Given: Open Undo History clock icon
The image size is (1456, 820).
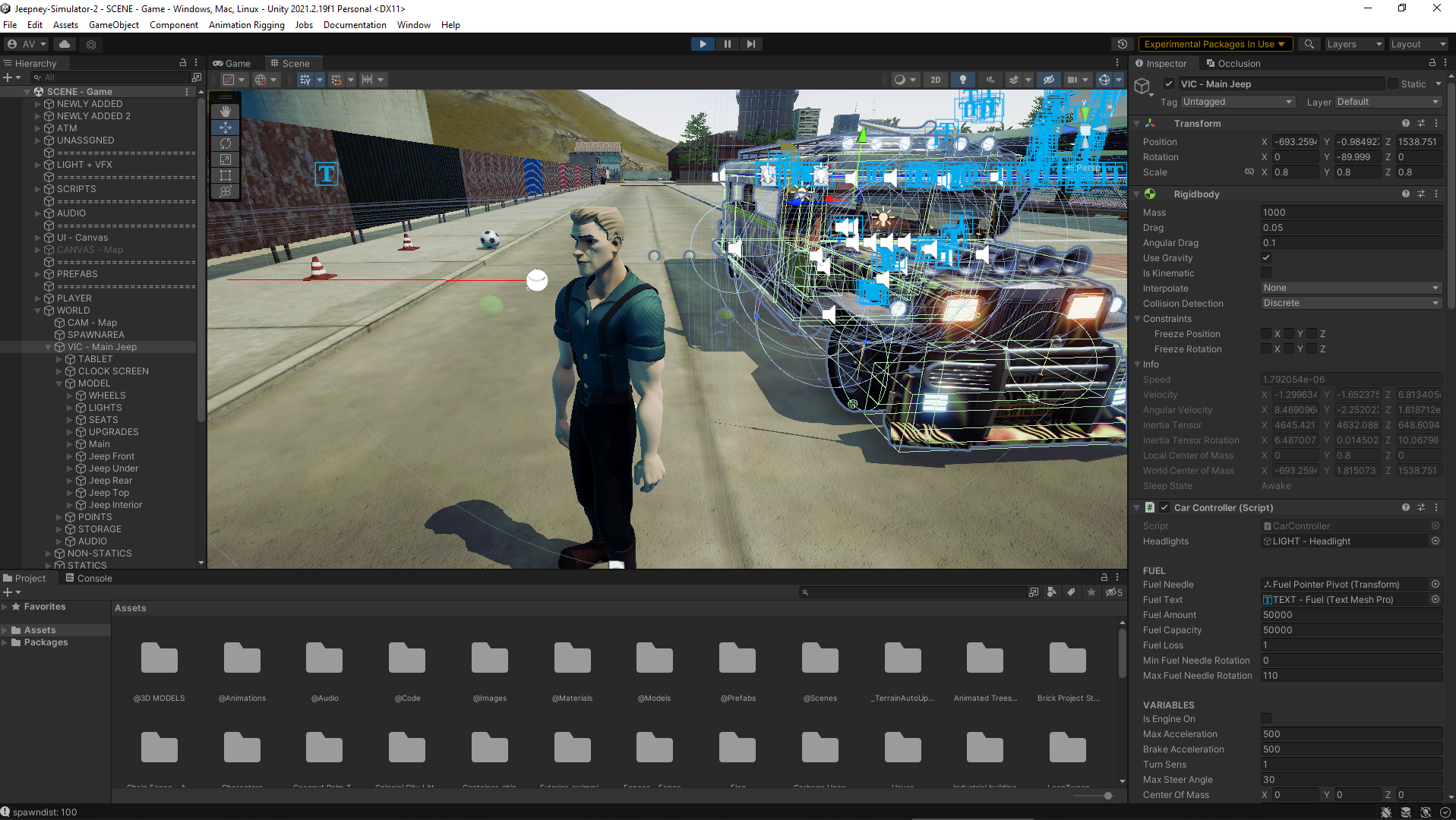Looking at the screenshot, I should 1122,44.
